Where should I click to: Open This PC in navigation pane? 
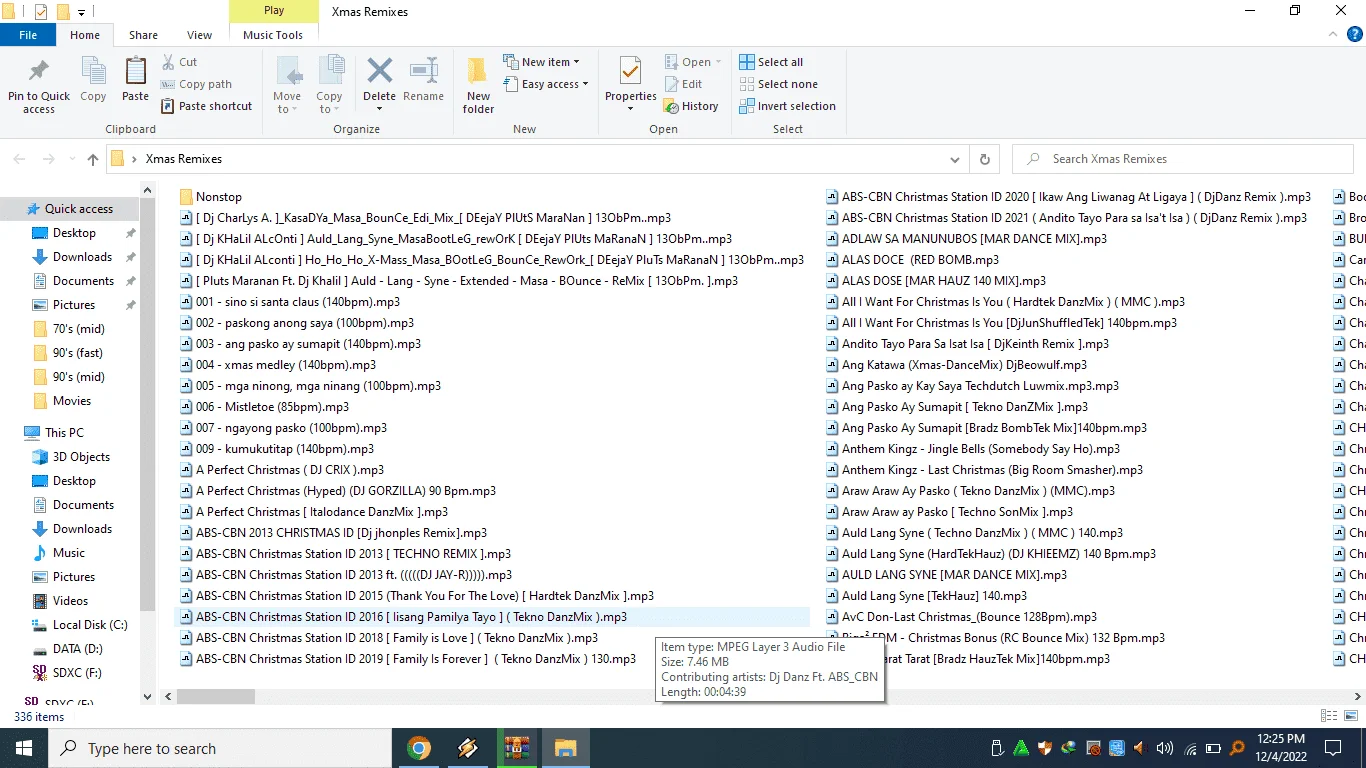64,433
